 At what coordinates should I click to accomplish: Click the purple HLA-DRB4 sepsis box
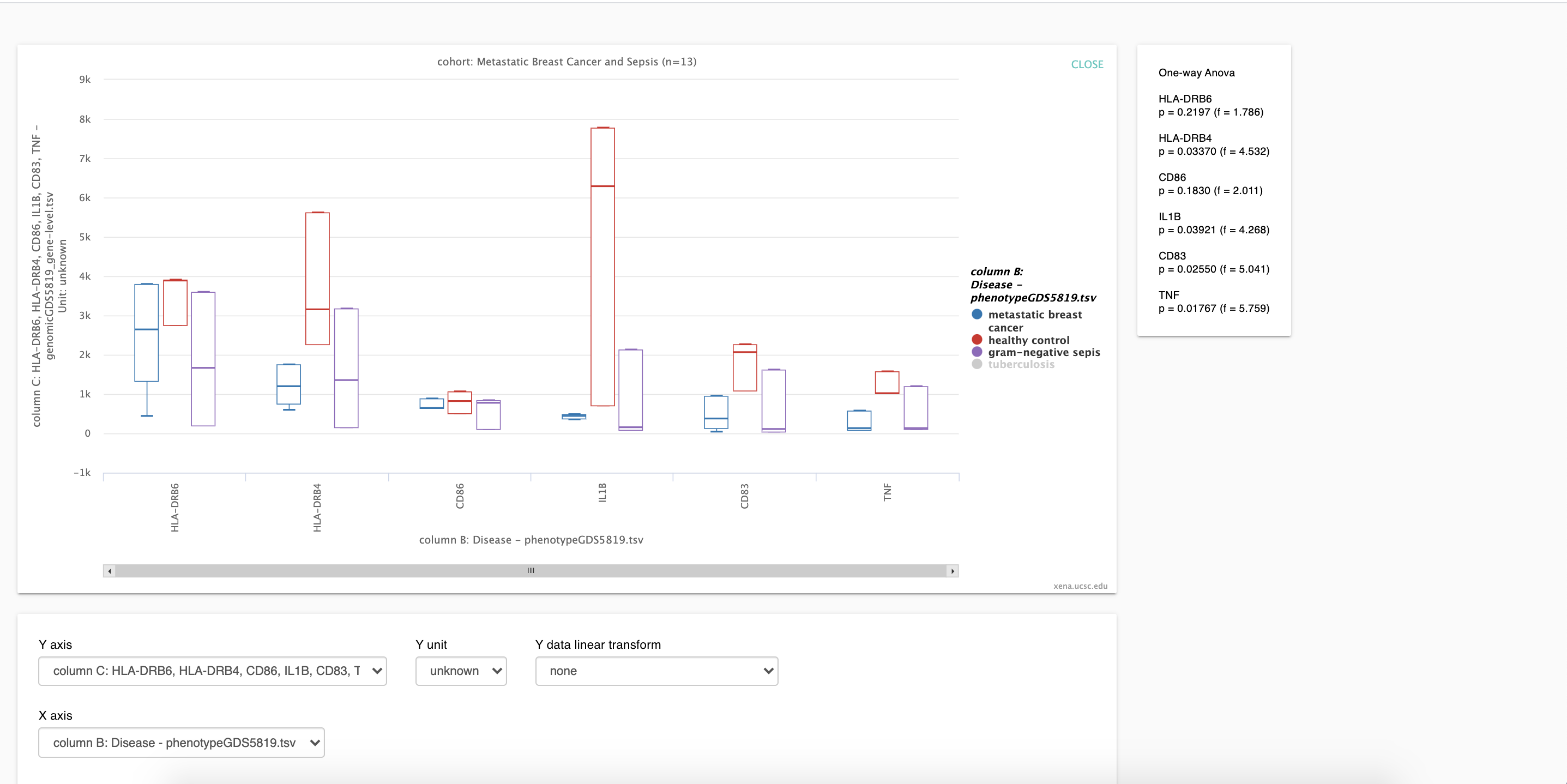click(346, 368)
